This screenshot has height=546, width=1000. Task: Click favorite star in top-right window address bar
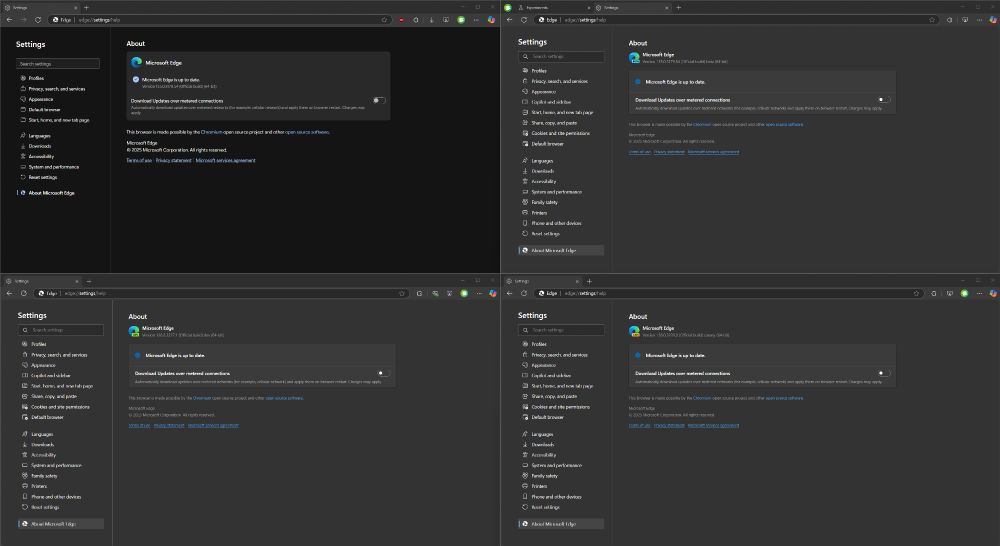(932, 20)
